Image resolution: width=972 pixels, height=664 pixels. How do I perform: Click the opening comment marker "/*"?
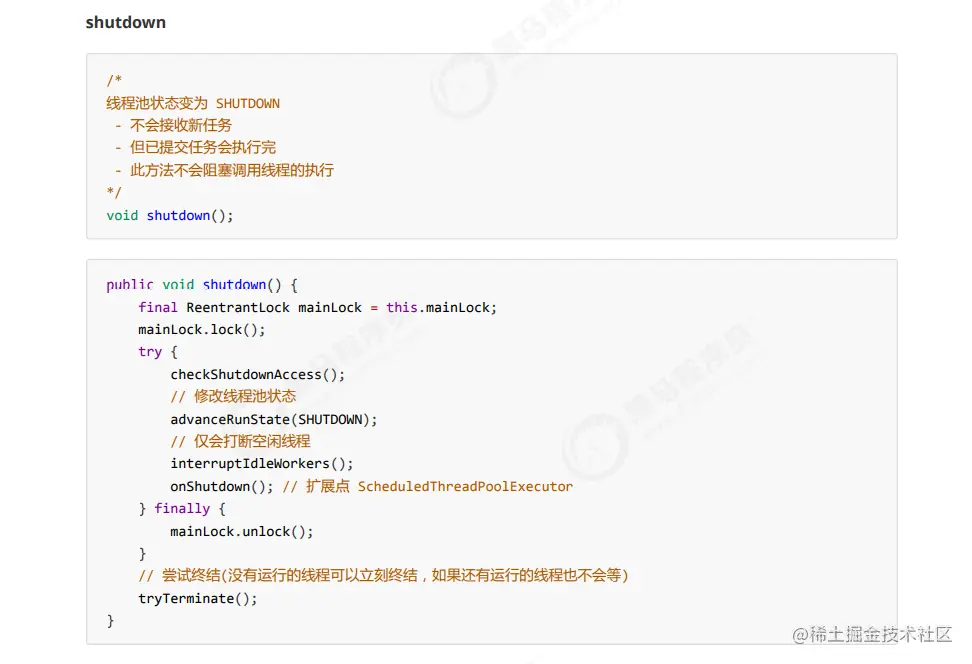coord(114,80)
